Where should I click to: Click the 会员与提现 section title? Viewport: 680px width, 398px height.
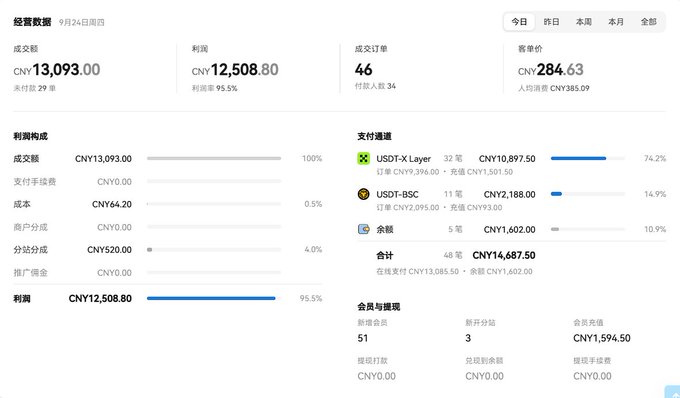pyautogui.click(x=379, y=307)
